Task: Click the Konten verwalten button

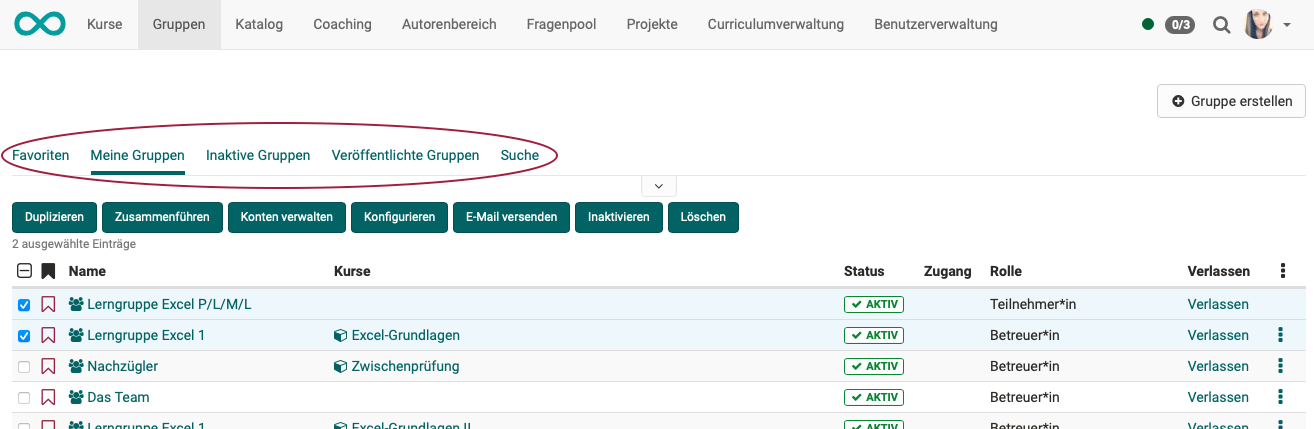Action: pyautogui.click(x=287, y=217)
